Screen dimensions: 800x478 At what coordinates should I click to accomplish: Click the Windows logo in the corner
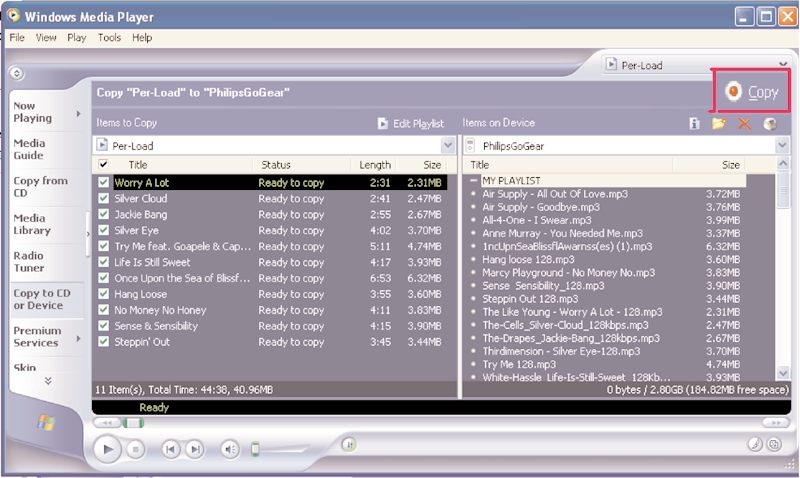click(x=46, y=422)
